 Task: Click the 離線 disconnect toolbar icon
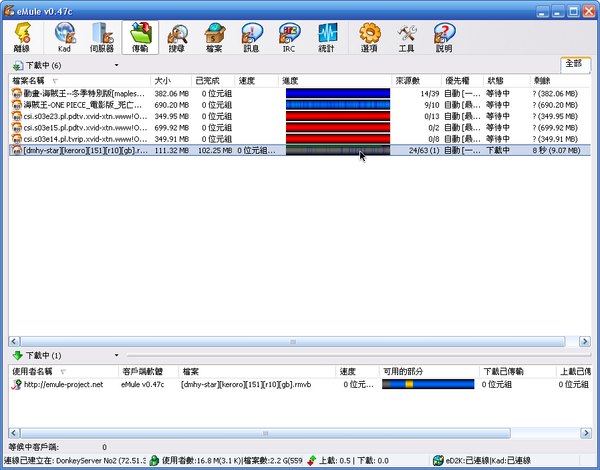point(23,38)
